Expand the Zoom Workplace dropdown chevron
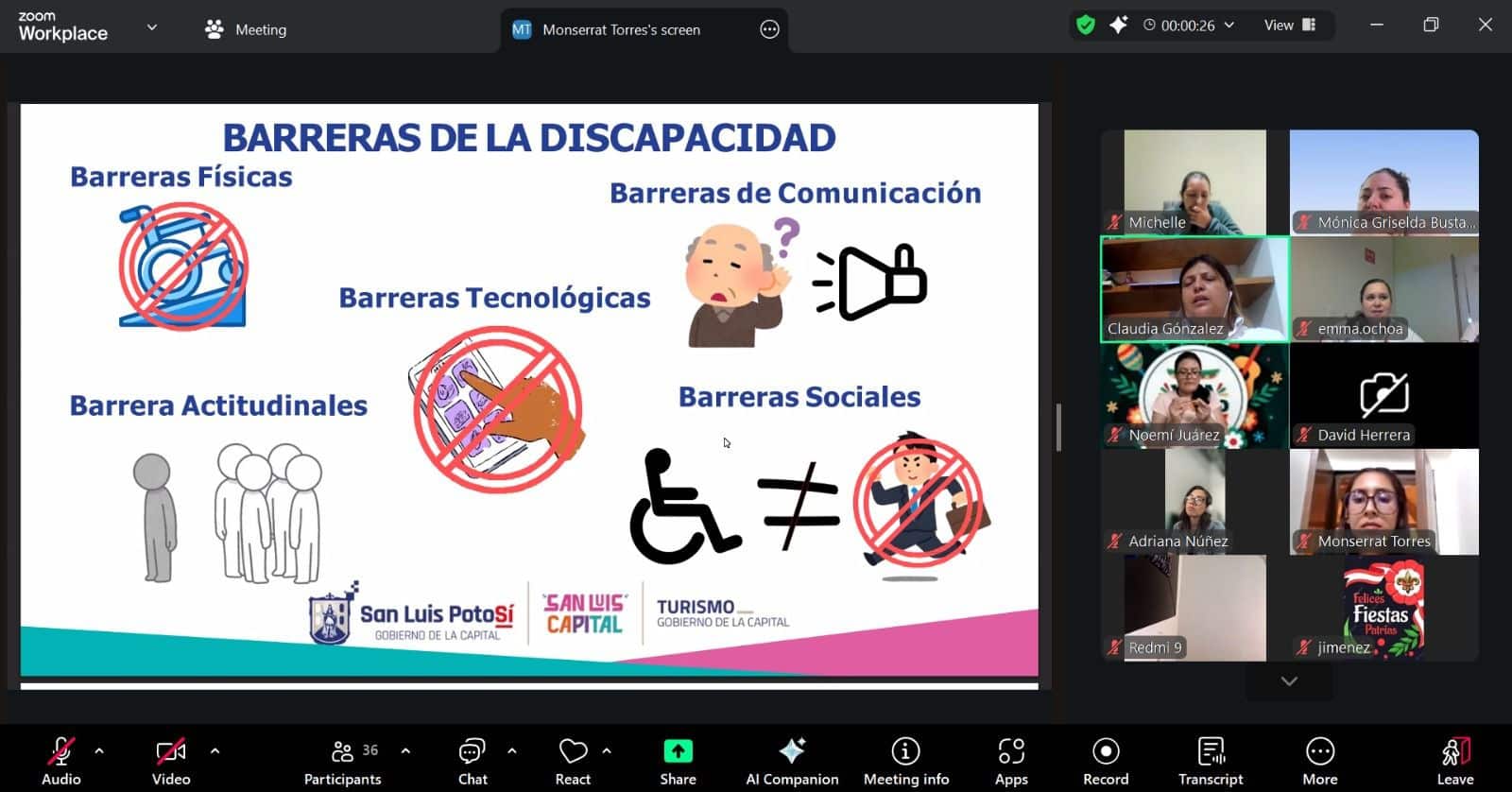Viewport: 1512px width, 792px height. pyautogui.click(x=151, y=27)
